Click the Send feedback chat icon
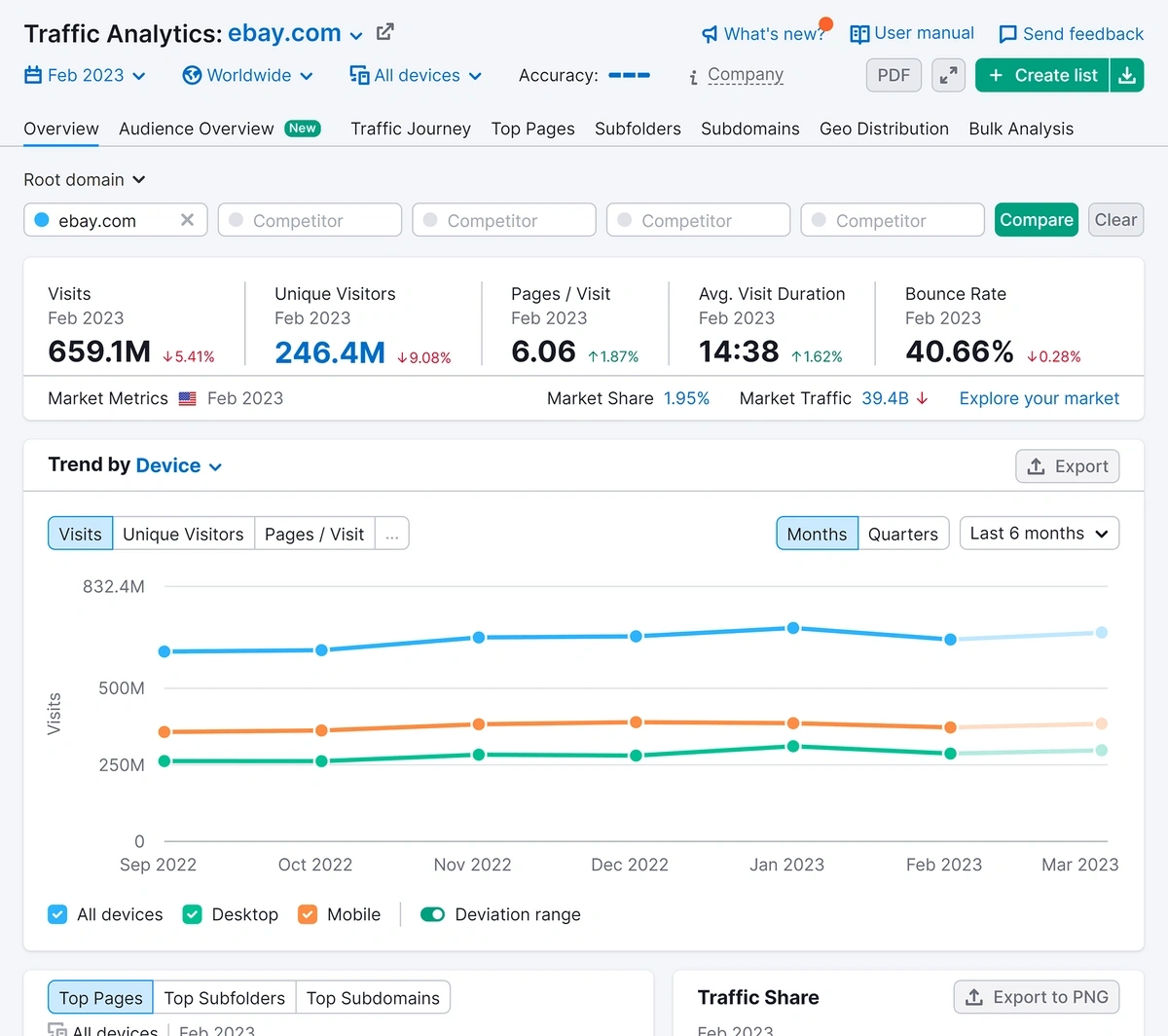The height and width of the screenshot is (1036, 1168). click(x=1008, y=34)
